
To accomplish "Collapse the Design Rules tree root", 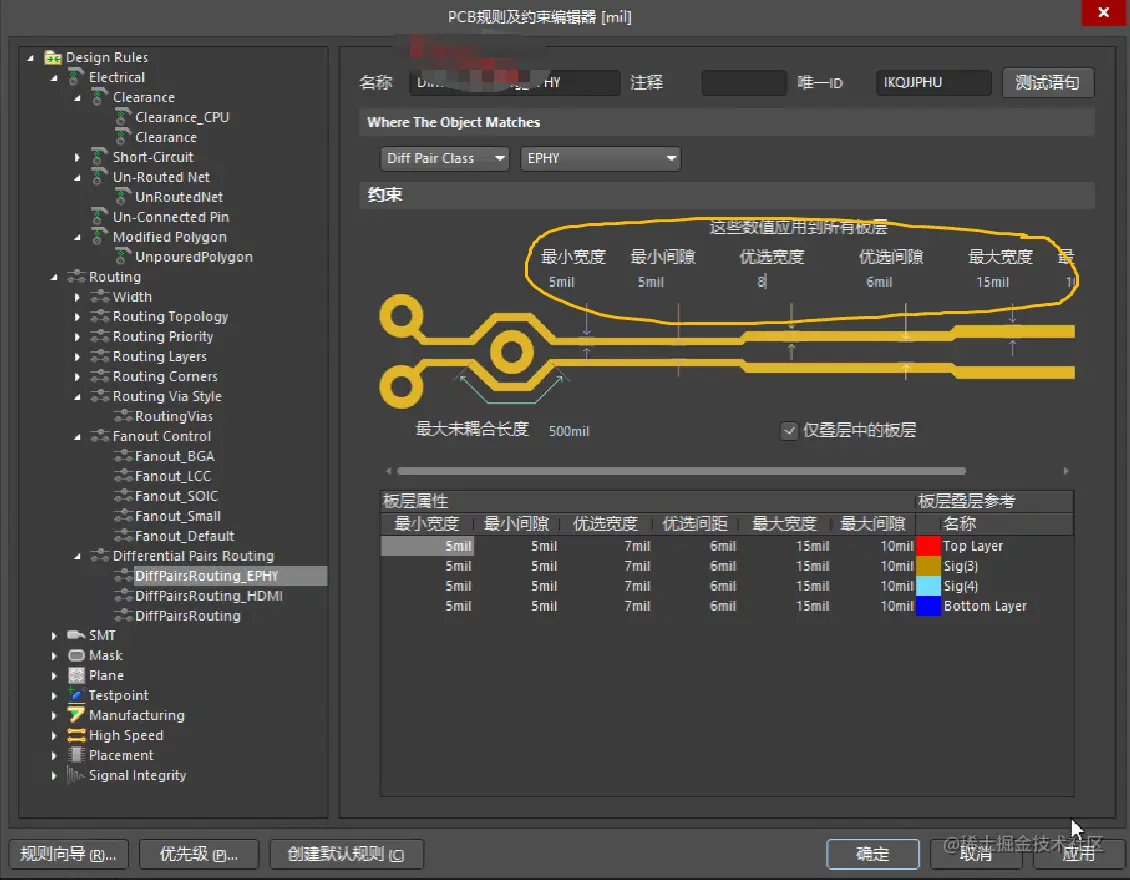I will tap(30, 58).
